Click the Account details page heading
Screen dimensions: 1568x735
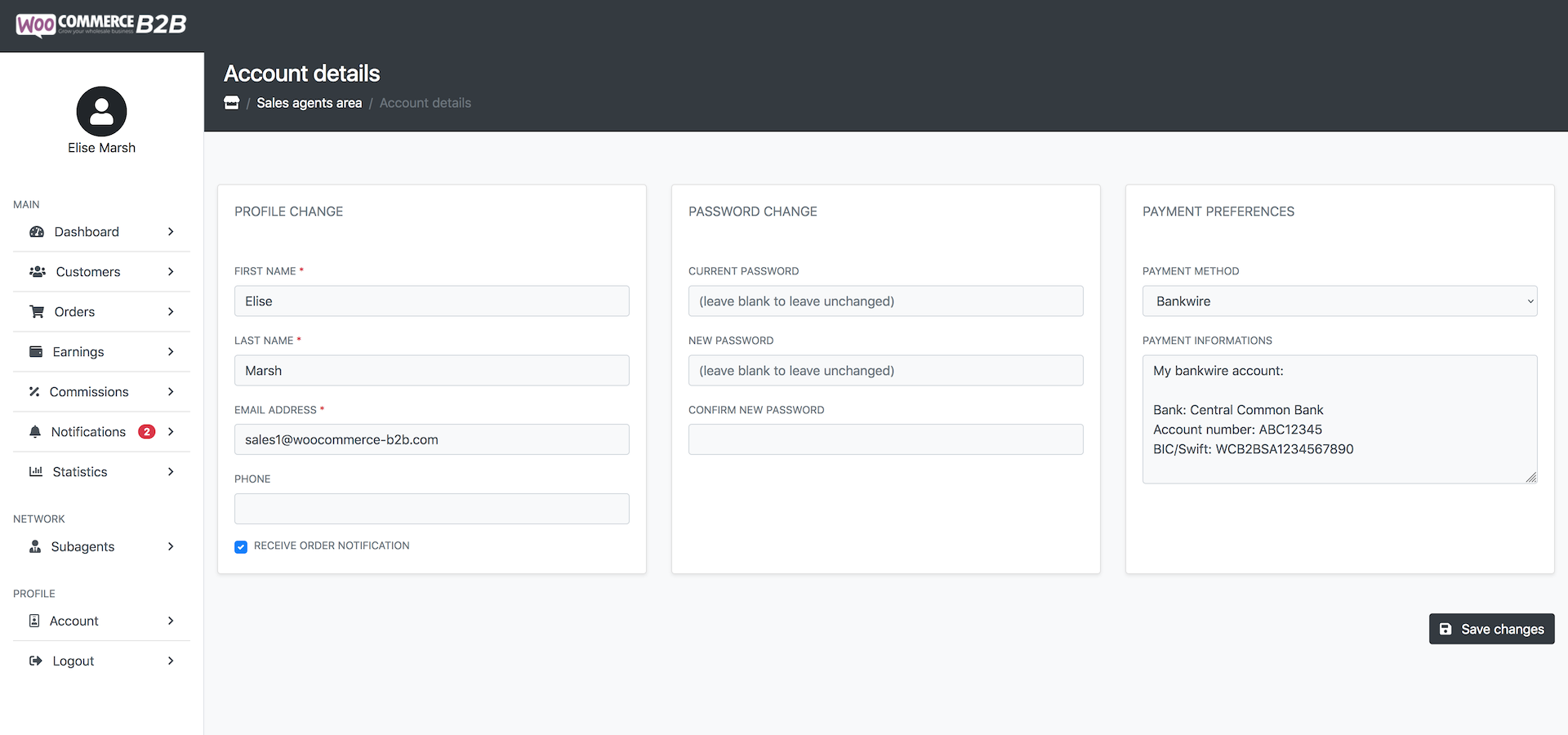pos(302,73)
